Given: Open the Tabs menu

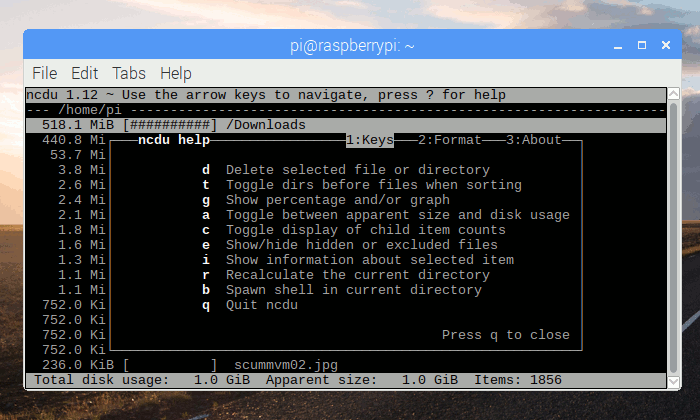Looking at the screenshot, I should pyautogui.click(x=129, y=73).
